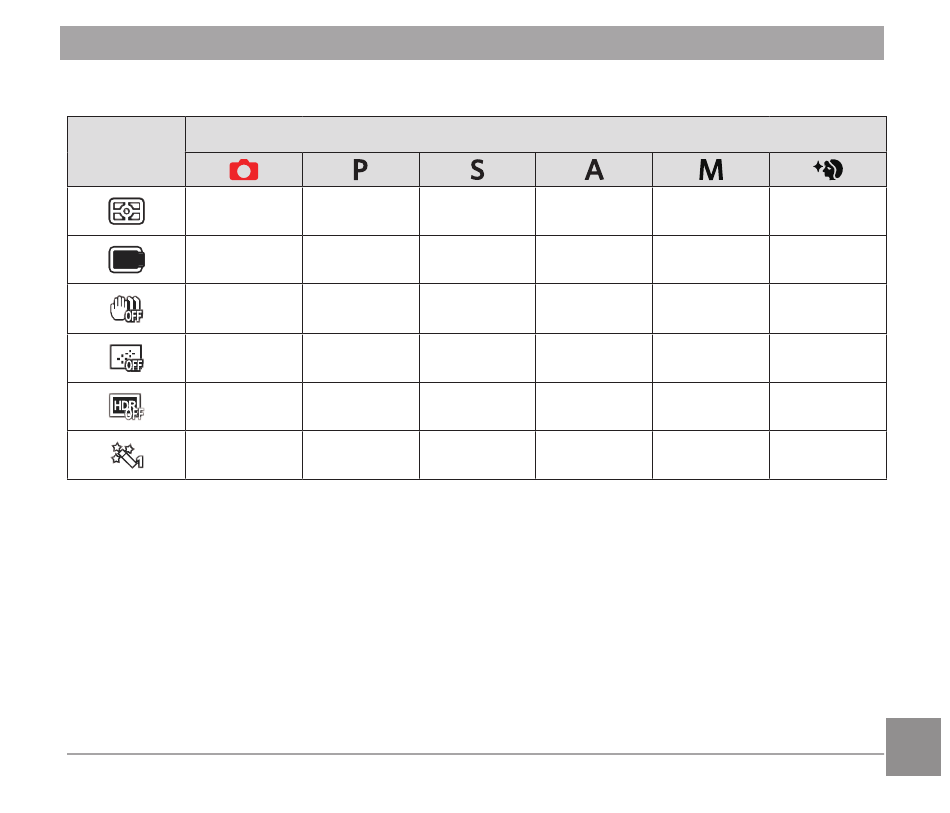
Task: Click the beauty effect wand icon
Action: pyautogui.click(x=127, y=455)
